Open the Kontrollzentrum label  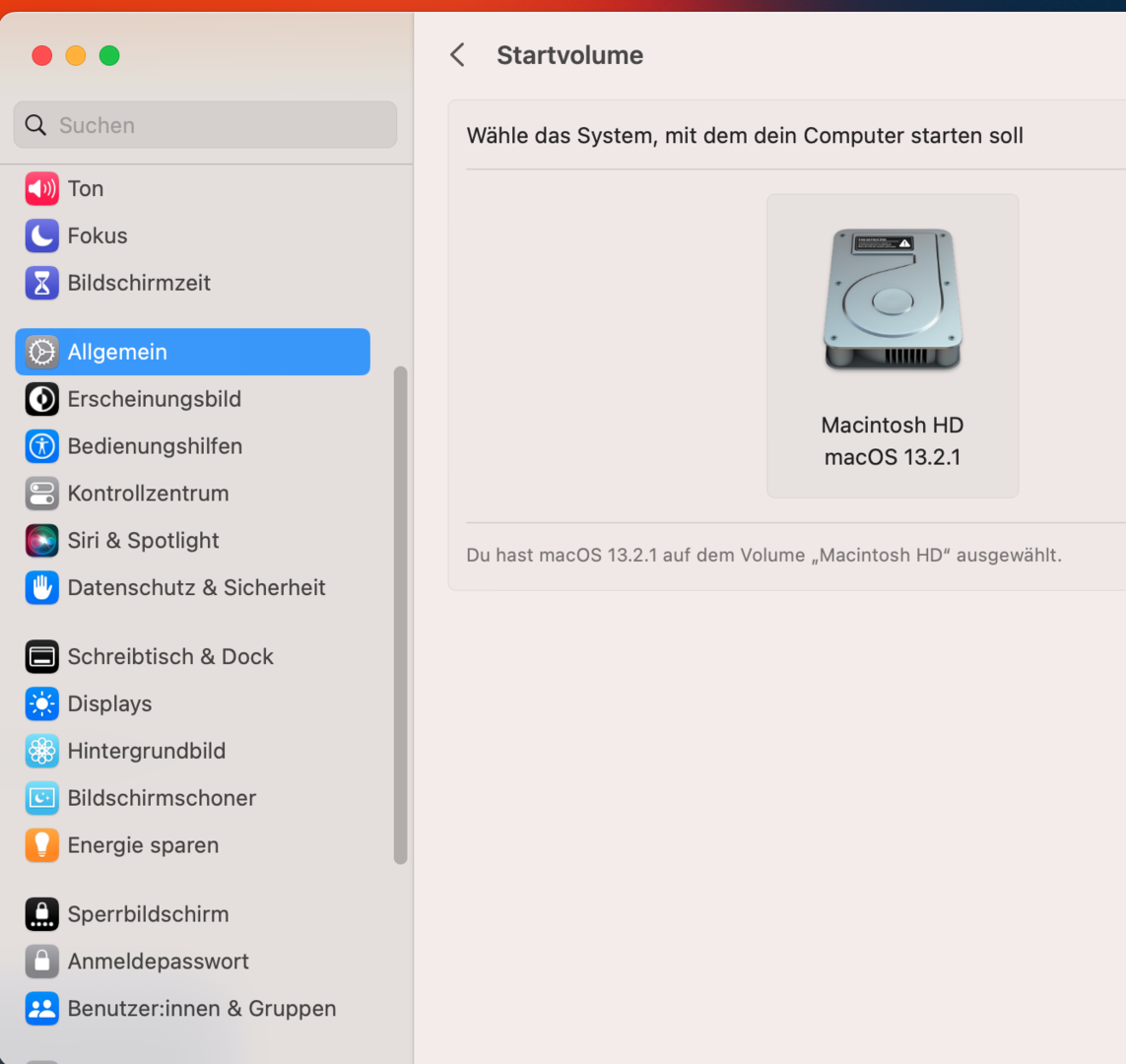[x=149, y=494]
